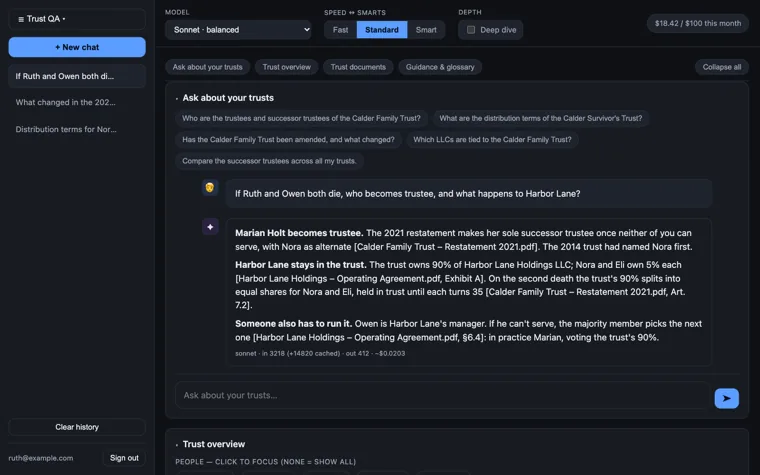
Task: Enable the Deep dive checkbox
Action: [471, 30]
